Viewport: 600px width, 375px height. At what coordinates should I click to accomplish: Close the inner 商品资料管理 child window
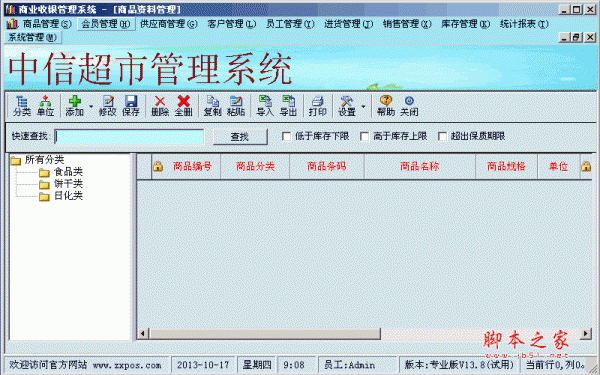590,37
